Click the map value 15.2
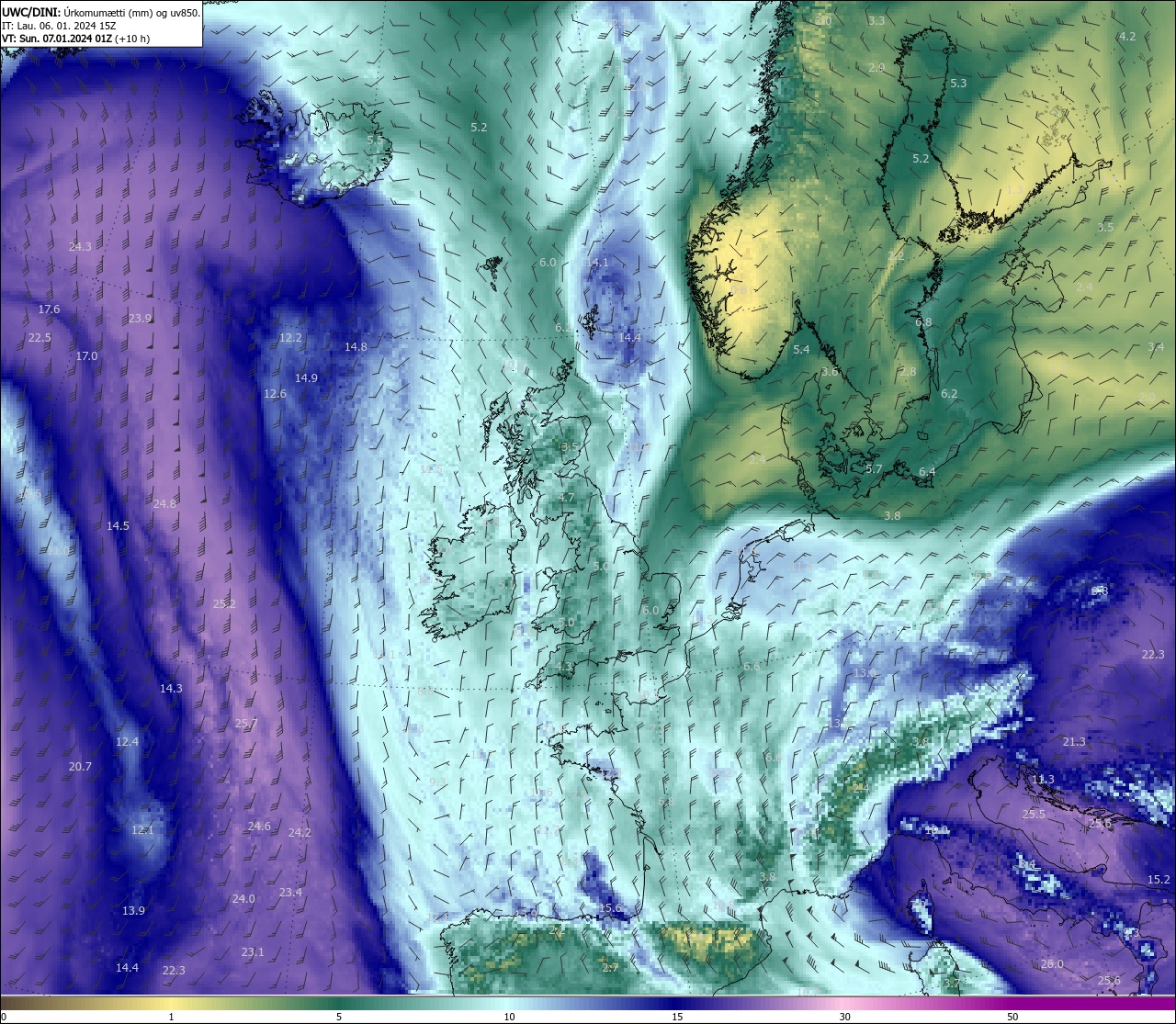1176x1024 pixels. coord(1159,879)
